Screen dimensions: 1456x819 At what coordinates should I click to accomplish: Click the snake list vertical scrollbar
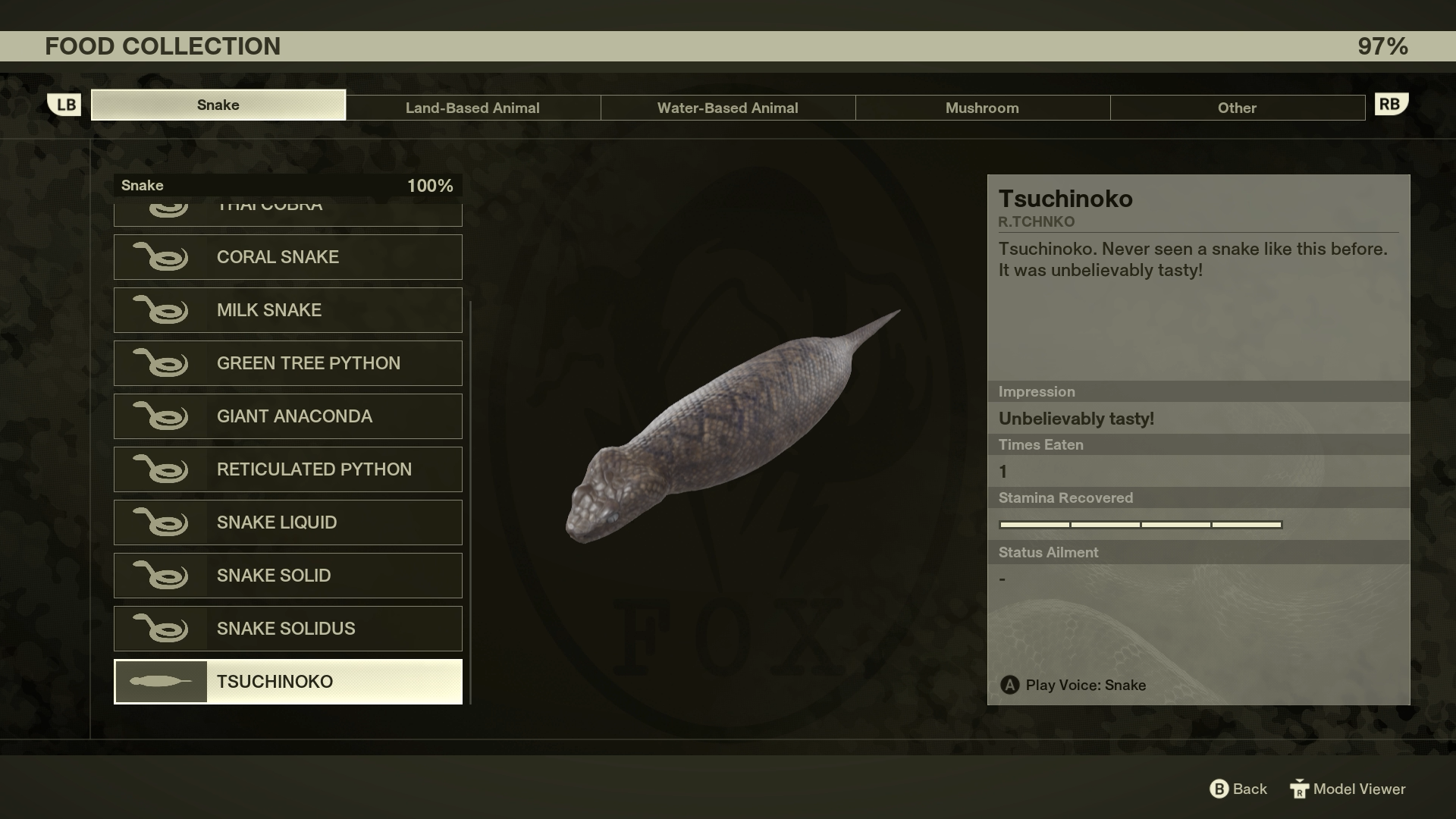tap(470, 500)
